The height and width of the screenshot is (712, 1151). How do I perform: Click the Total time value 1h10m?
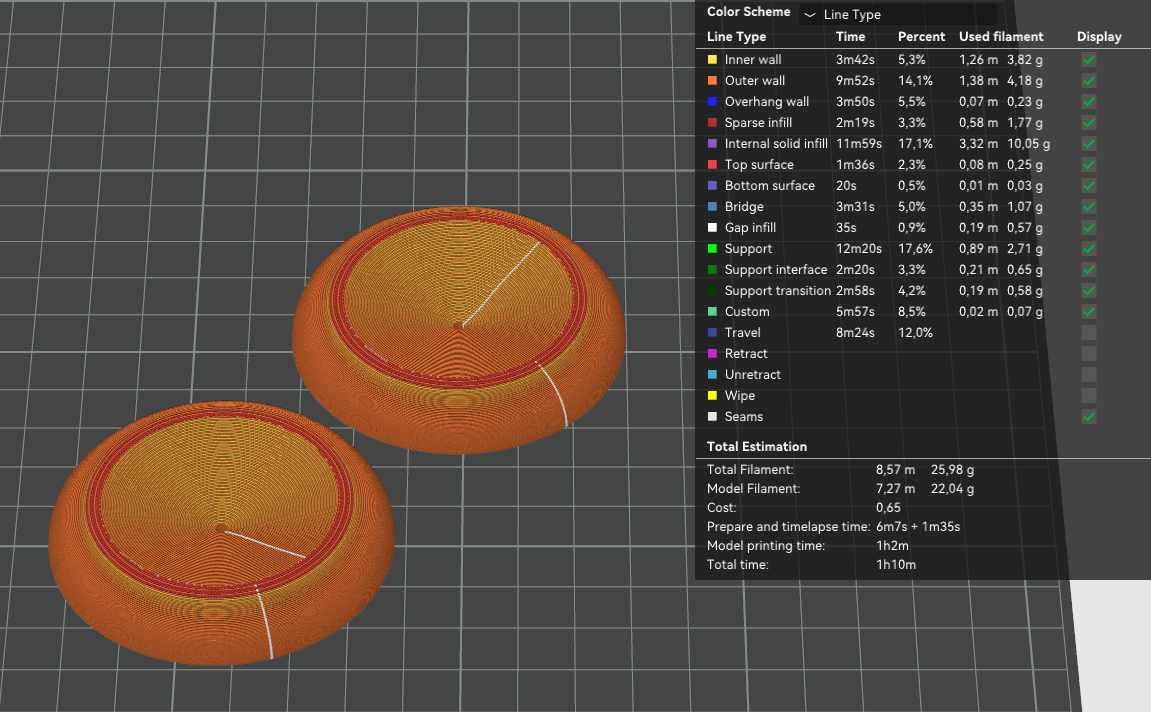click(896, 564)
